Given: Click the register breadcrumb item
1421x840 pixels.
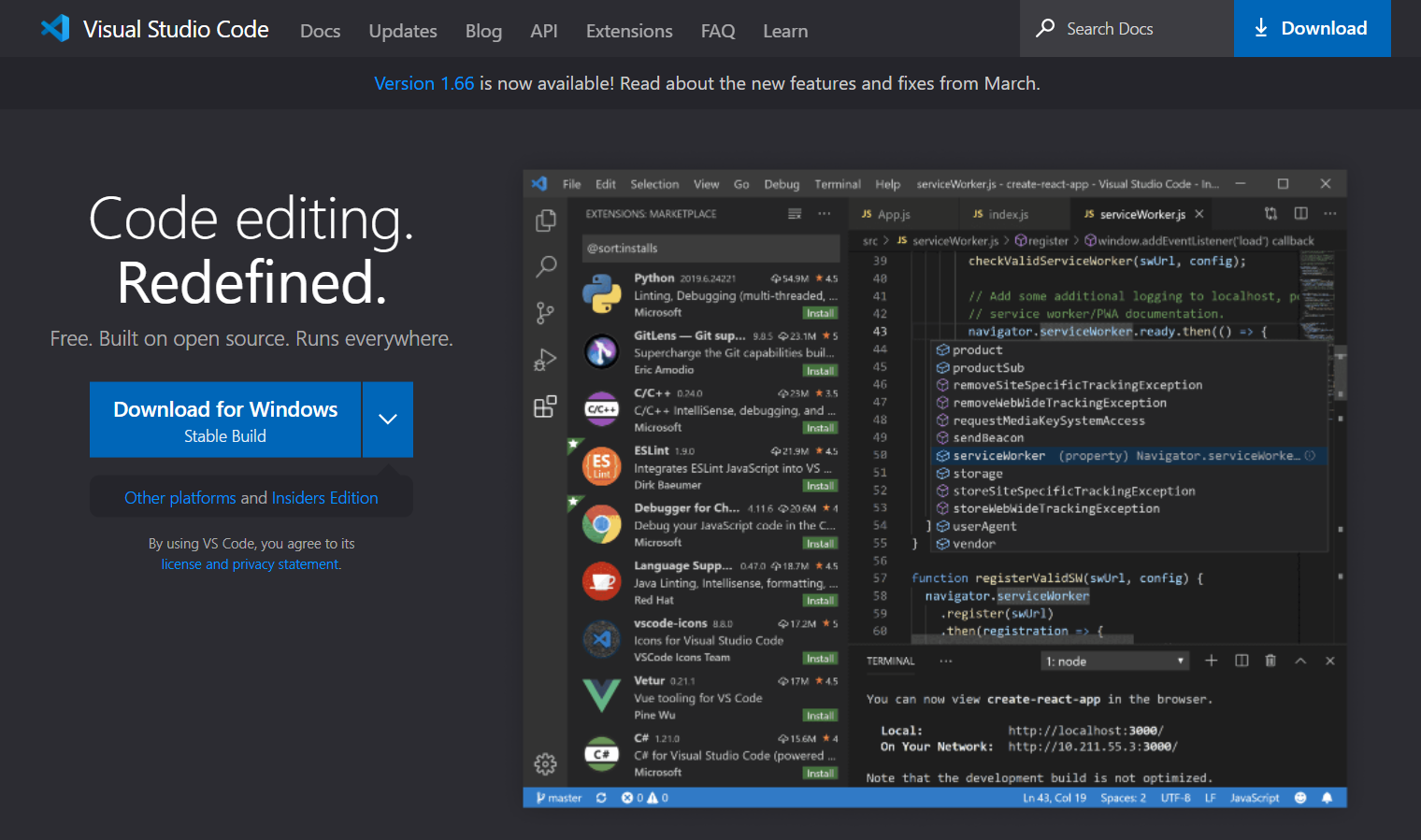Looking at the screenshot, I should (x=1041, y=241).
